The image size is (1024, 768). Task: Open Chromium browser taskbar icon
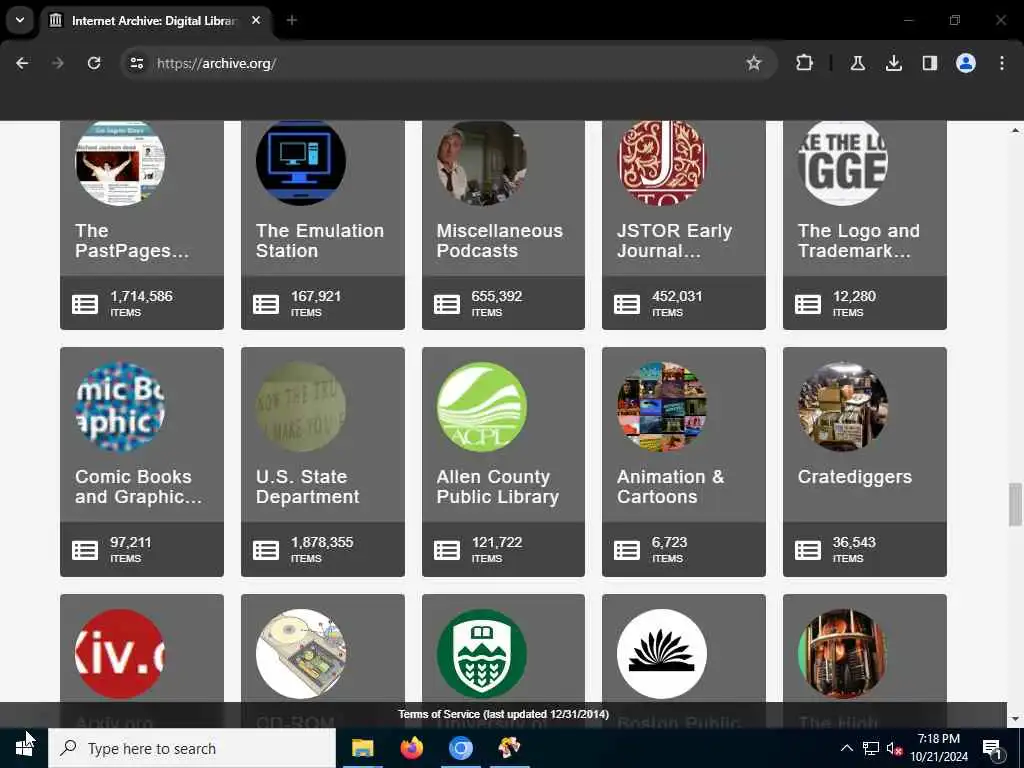[460, 748]
